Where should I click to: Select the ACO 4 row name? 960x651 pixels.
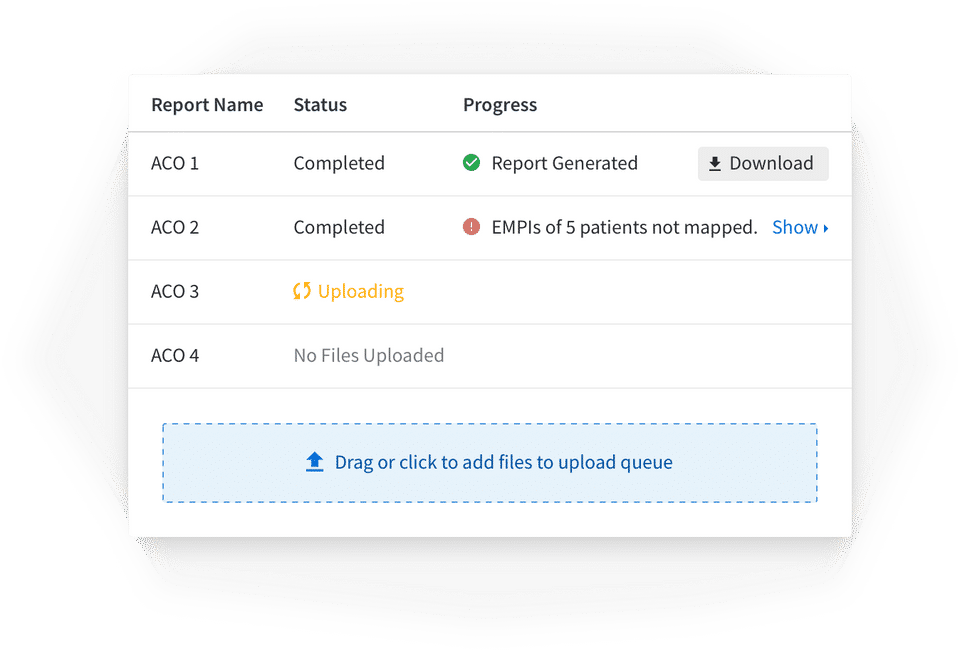(x=175, y=355)
